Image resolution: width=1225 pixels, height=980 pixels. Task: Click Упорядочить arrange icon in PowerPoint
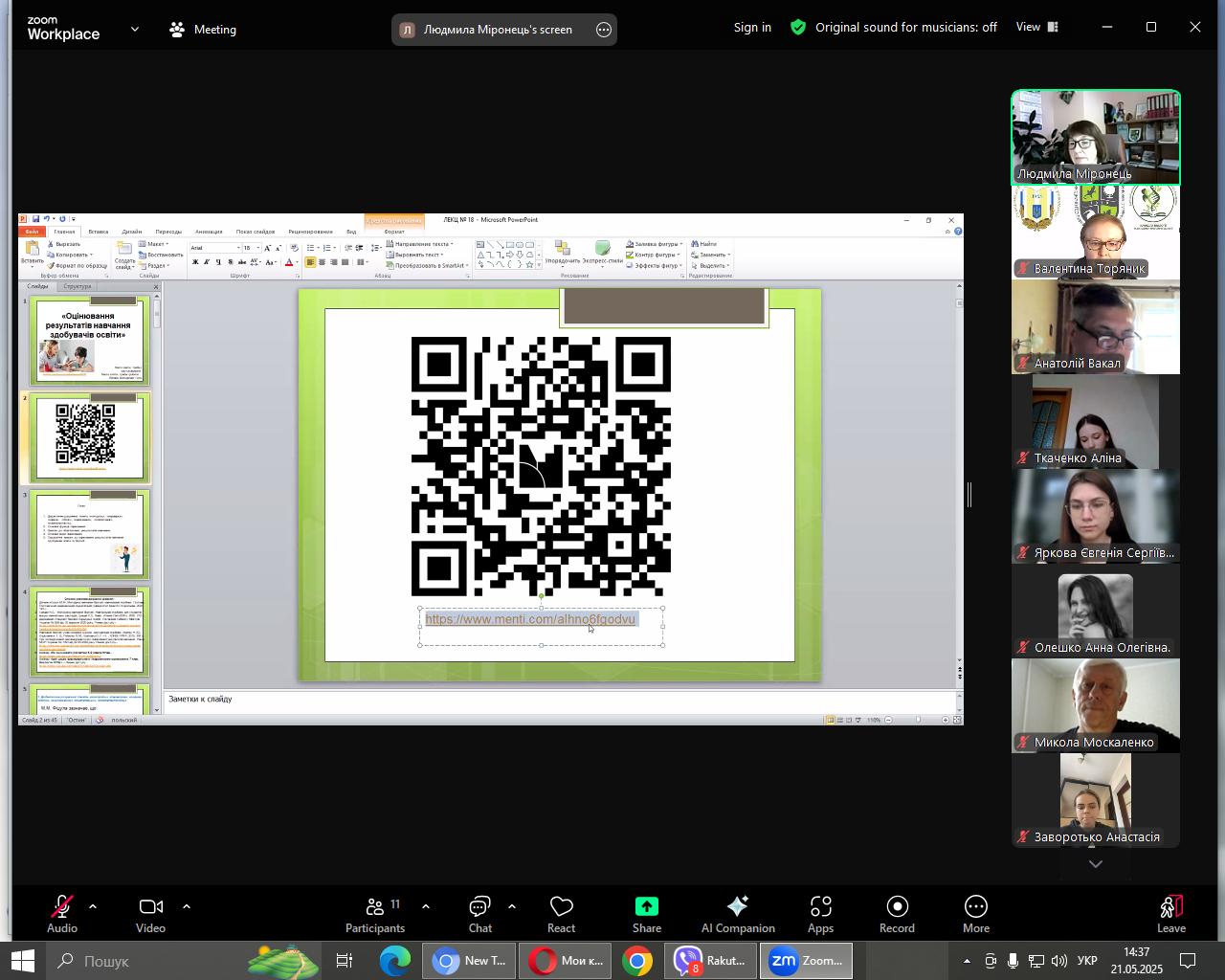(x=562, y=253)
